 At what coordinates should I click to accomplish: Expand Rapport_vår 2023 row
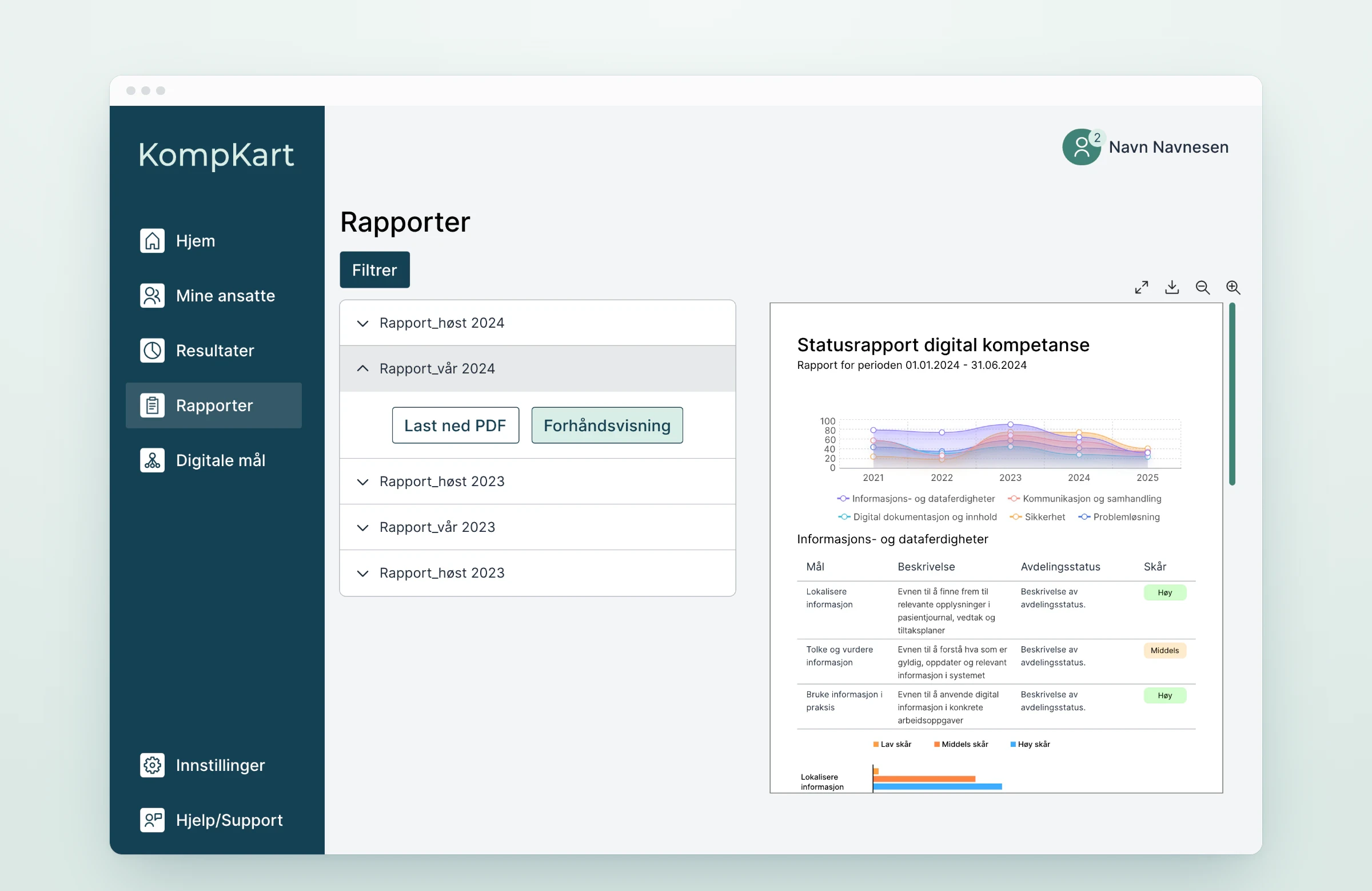(538, 527)
